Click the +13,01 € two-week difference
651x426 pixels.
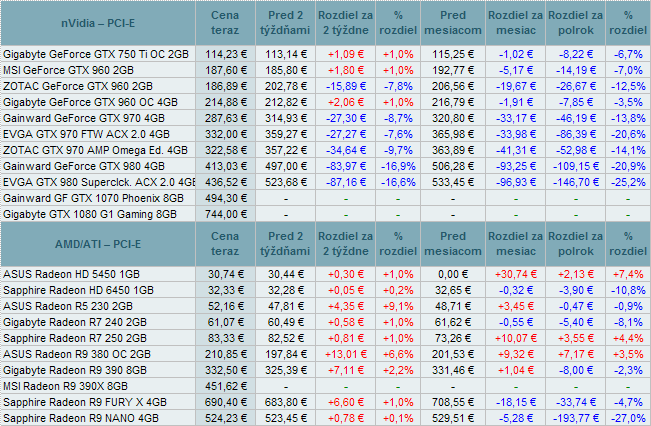point(346,354)
